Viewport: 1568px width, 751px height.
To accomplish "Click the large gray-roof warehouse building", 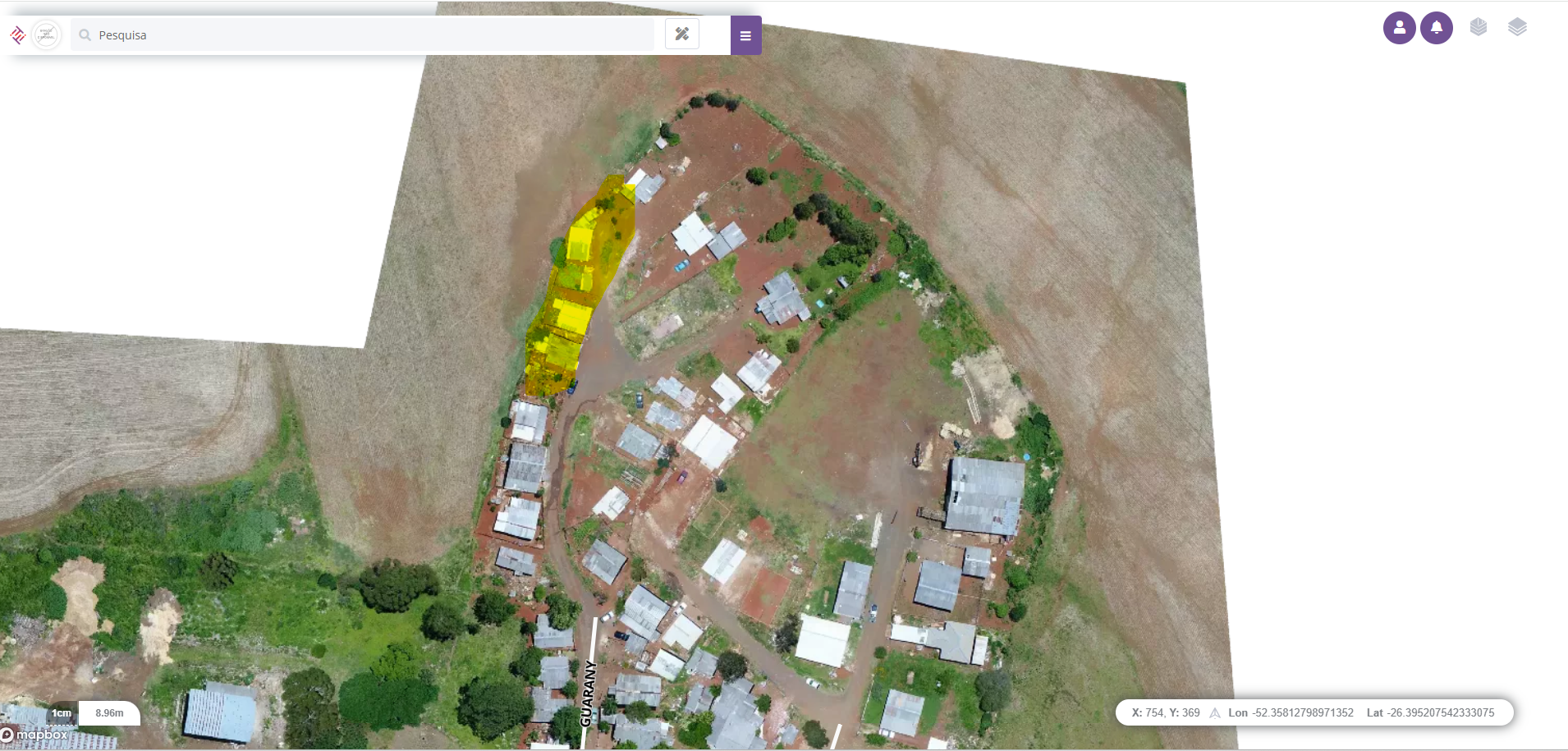I will 984,496.
